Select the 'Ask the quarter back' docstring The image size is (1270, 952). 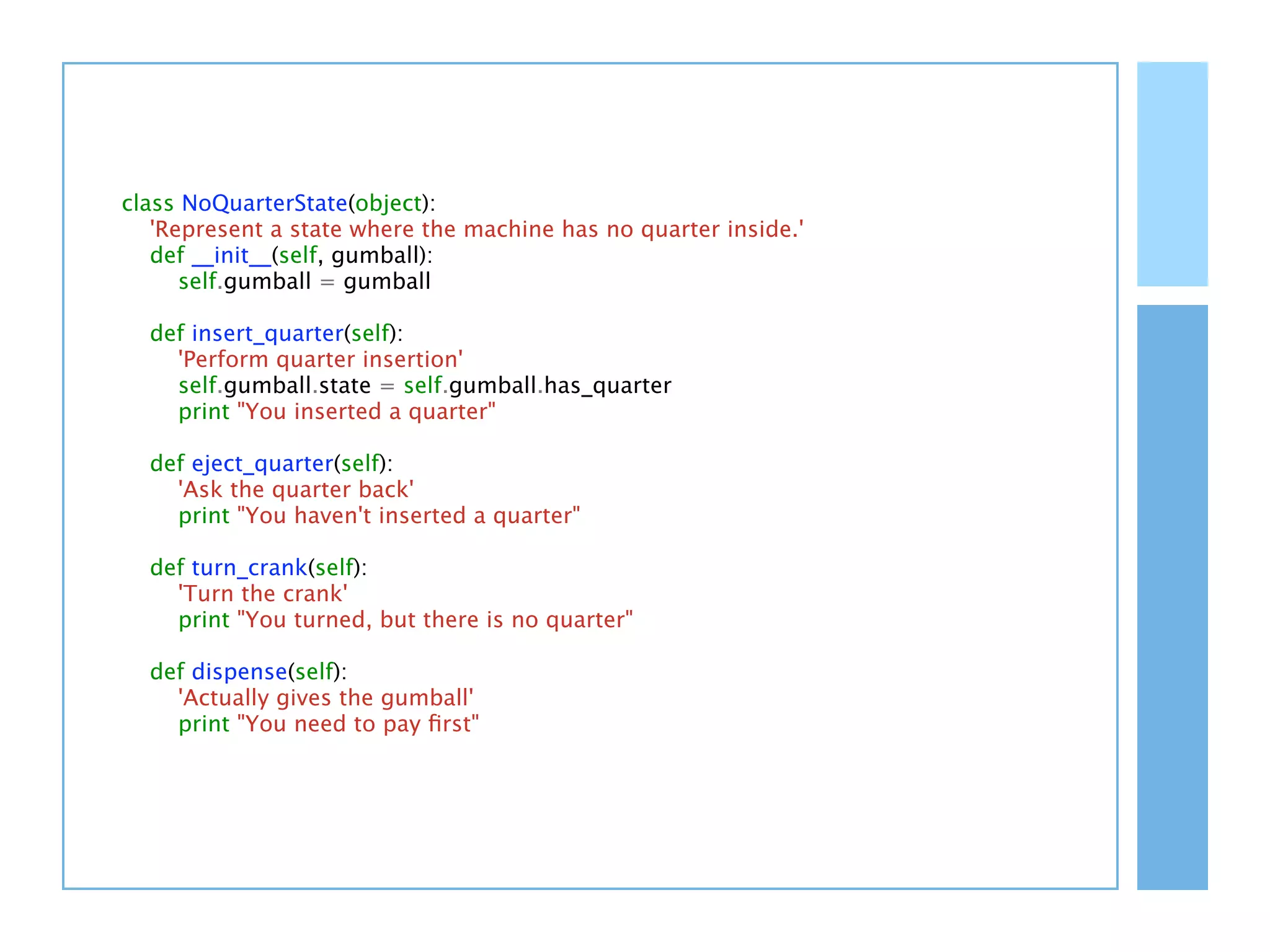click(296, 490)
